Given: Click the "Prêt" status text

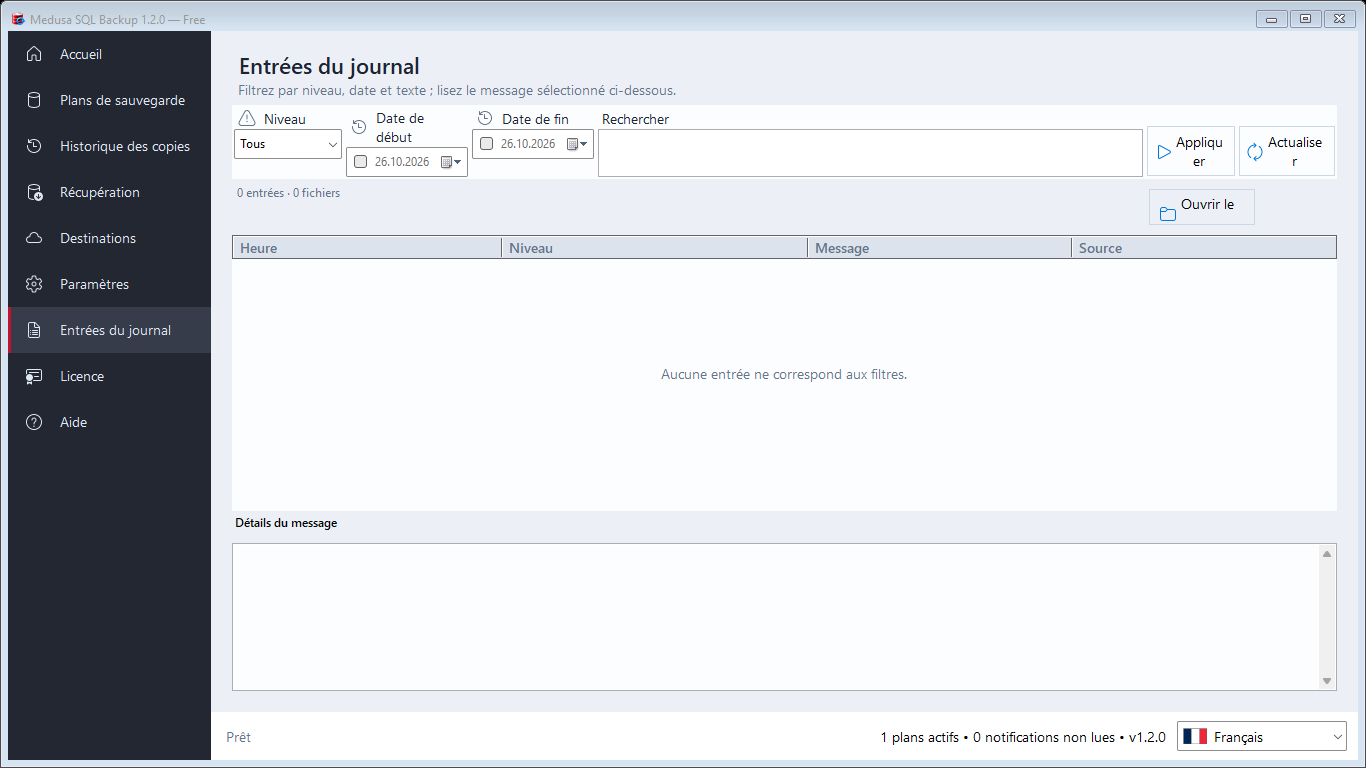Looking at the screenshot, I should click(238, 737).
